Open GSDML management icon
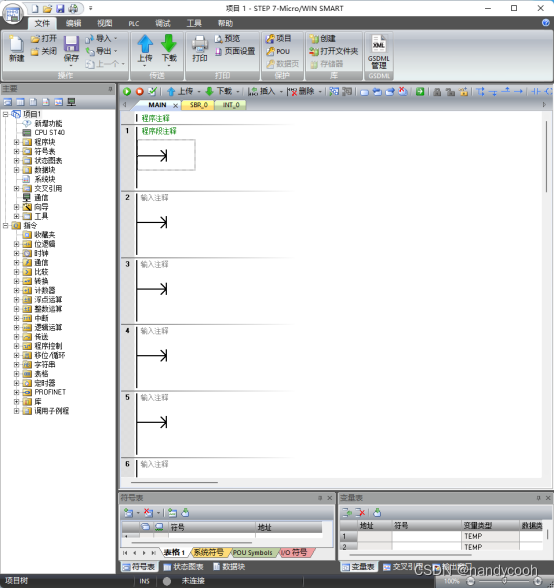The height and width of the screenshot is (588, 554). point(378,52)
